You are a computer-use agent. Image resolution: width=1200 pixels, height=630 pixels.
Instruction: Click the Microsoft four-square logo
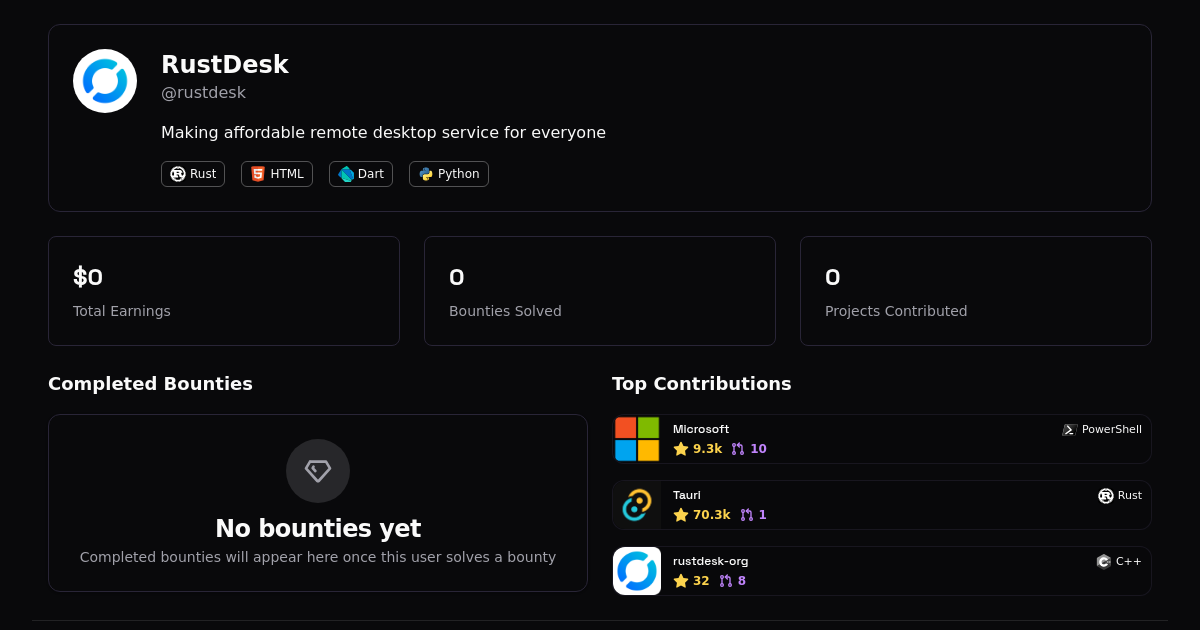[x=637, y=438]
